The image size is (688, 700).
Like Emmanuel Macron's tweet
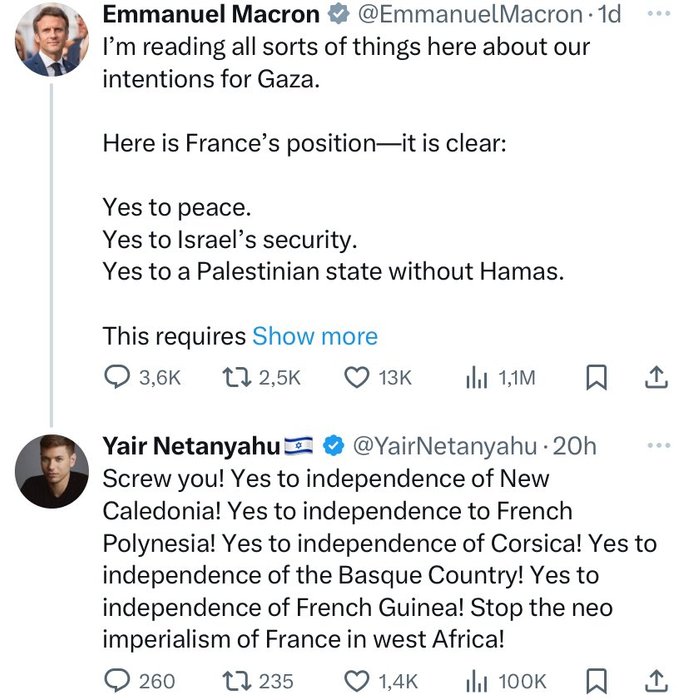click(357, 377)
